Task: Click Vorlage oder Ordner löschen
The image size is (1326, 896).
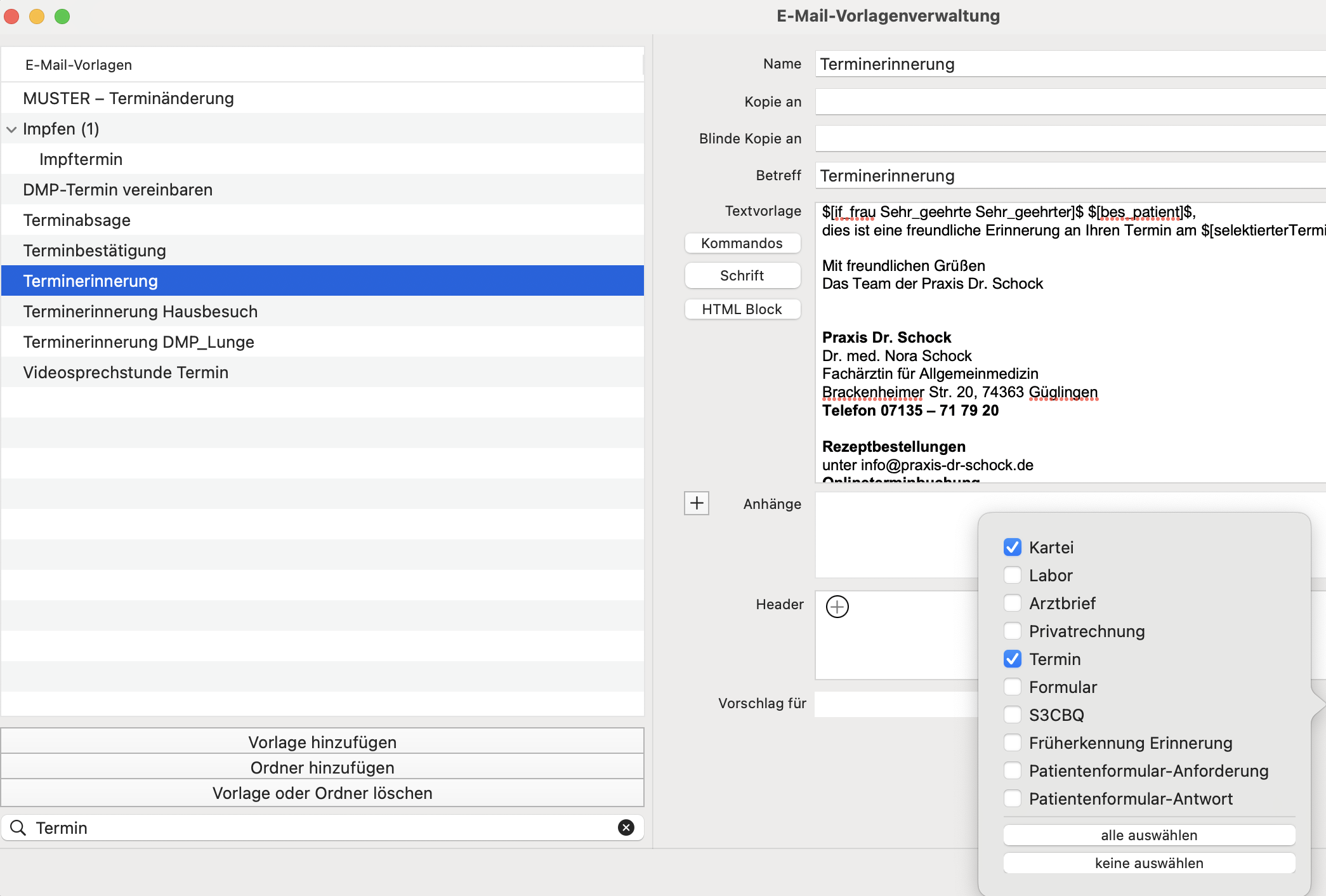Action: coord(322,793)
